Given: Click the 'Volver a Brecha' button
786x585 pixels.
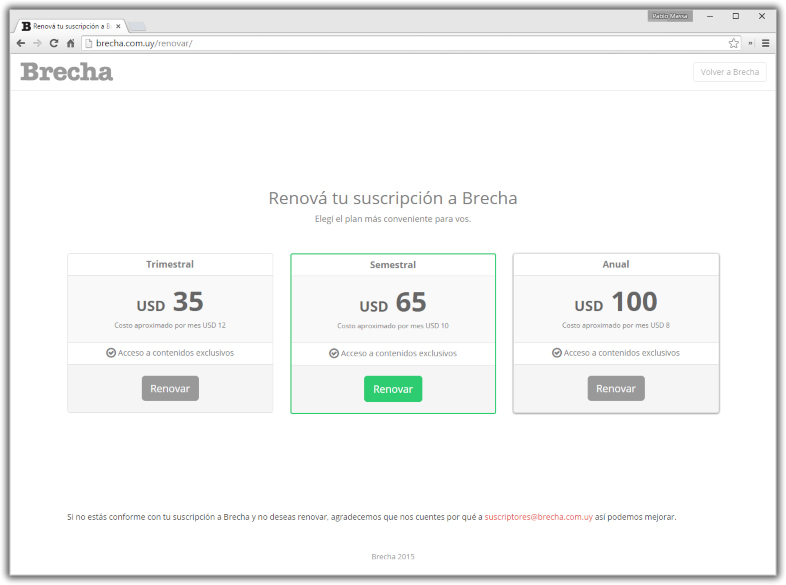Looking at the screenshot, I should (x=729, y=72).
